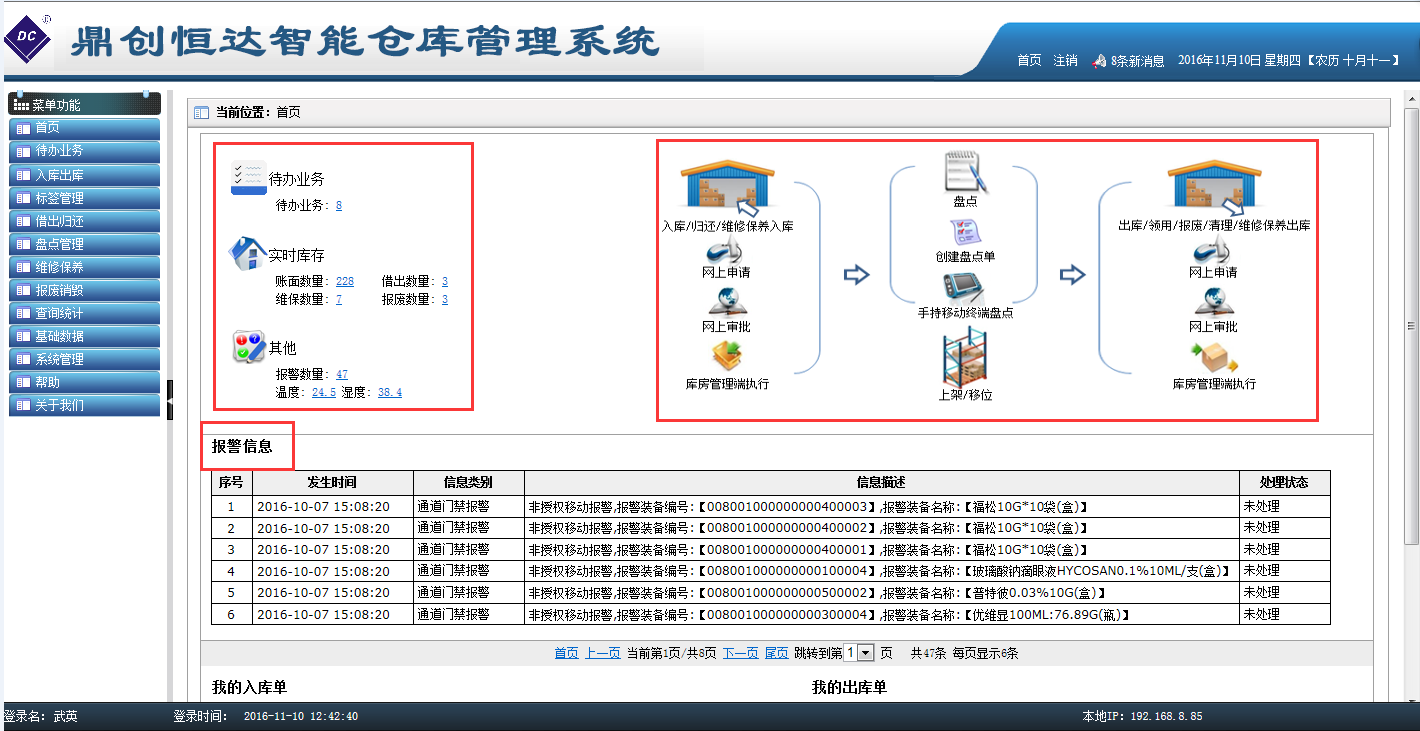This screenshot has height=731, width=1420.
Task: Open the 待办业务 sidebar menu item
Action: pos(84,151)
